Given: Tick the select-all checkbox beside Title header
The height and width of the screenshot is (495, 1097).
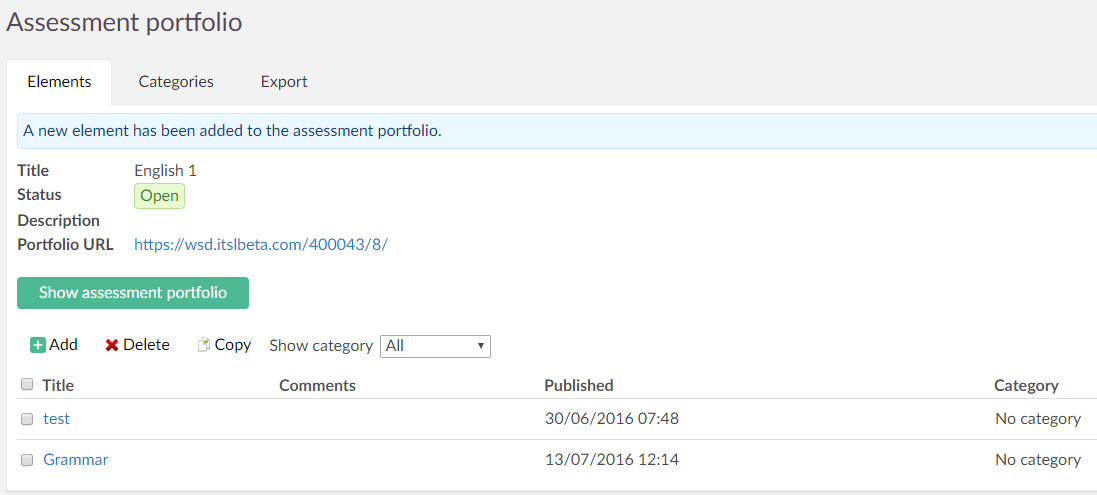Looking at the screenshot, I should click(x=27, y=385).
